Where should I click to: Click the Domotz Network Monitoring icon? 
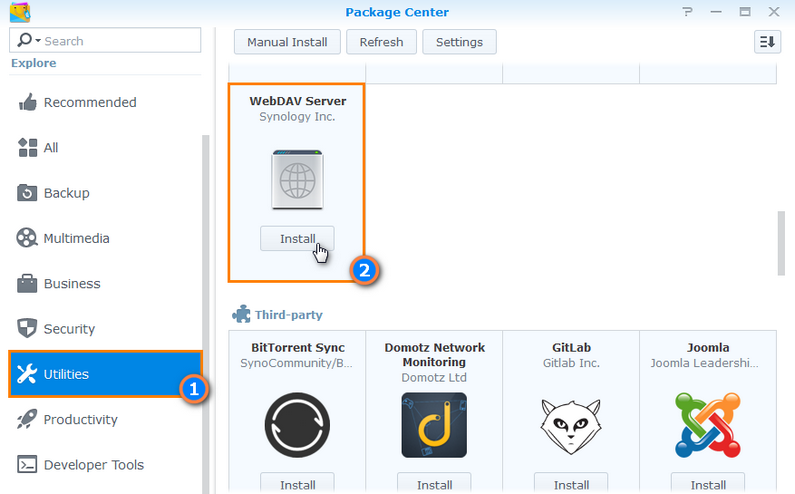tap(434, 425)
